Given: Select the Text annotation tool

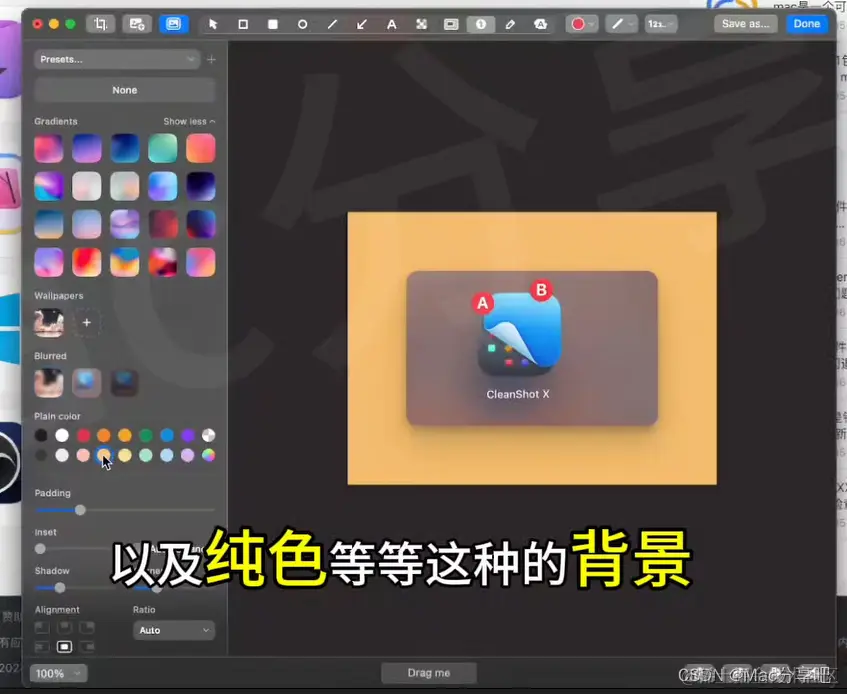Looking at the screenshot, I should tap(392, 23).
